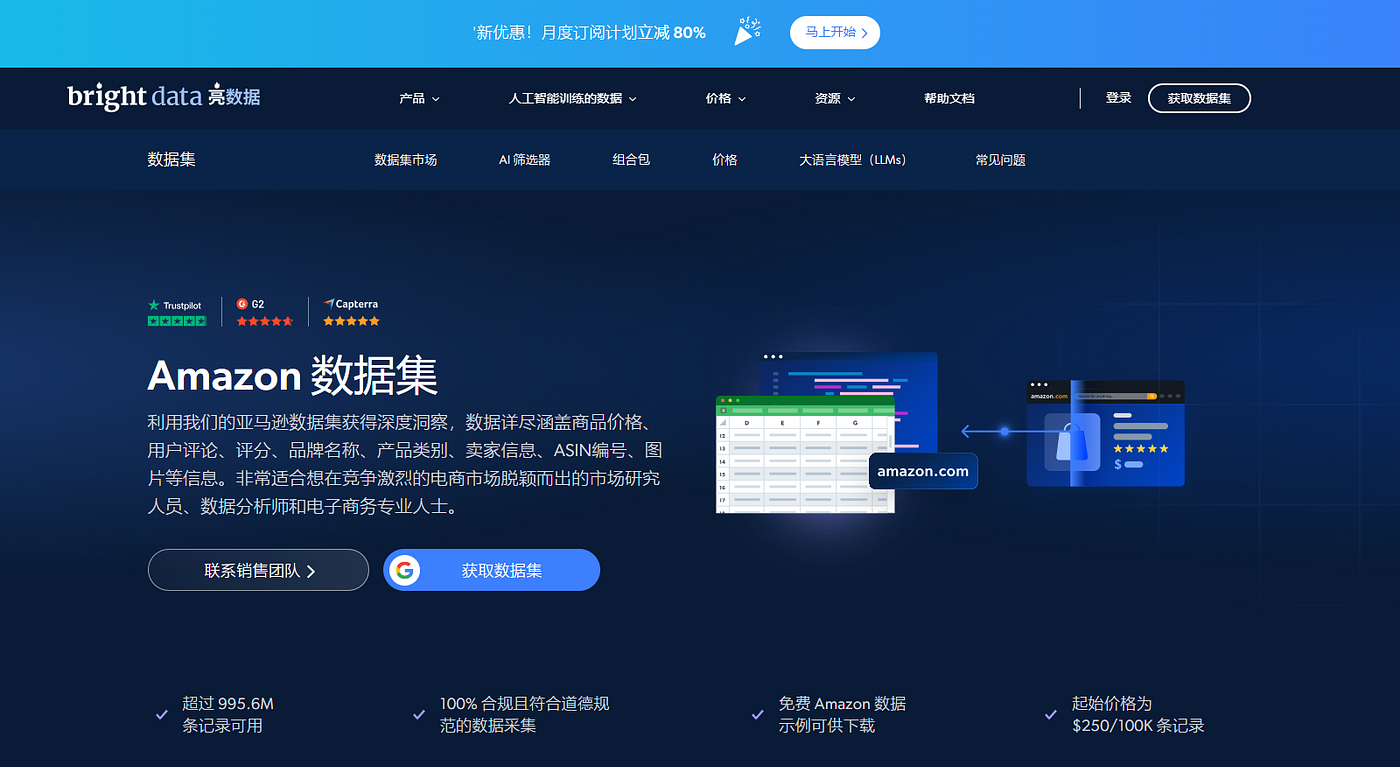1400x767 pixels.
Task: Click the Google icon on 获取数据集 button
Action: (404, 570)
